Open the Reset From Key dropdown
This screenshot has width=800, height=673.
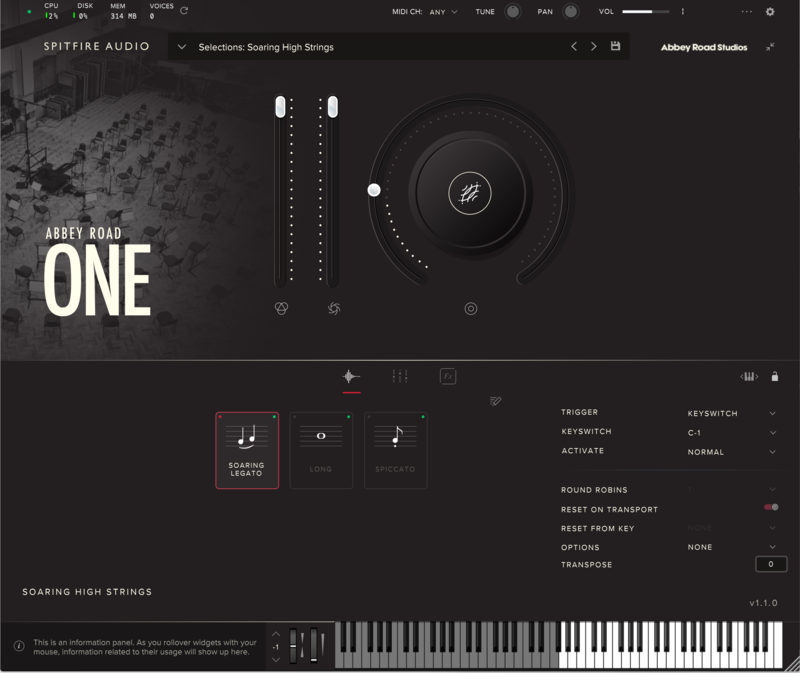(x=732, y=528)
